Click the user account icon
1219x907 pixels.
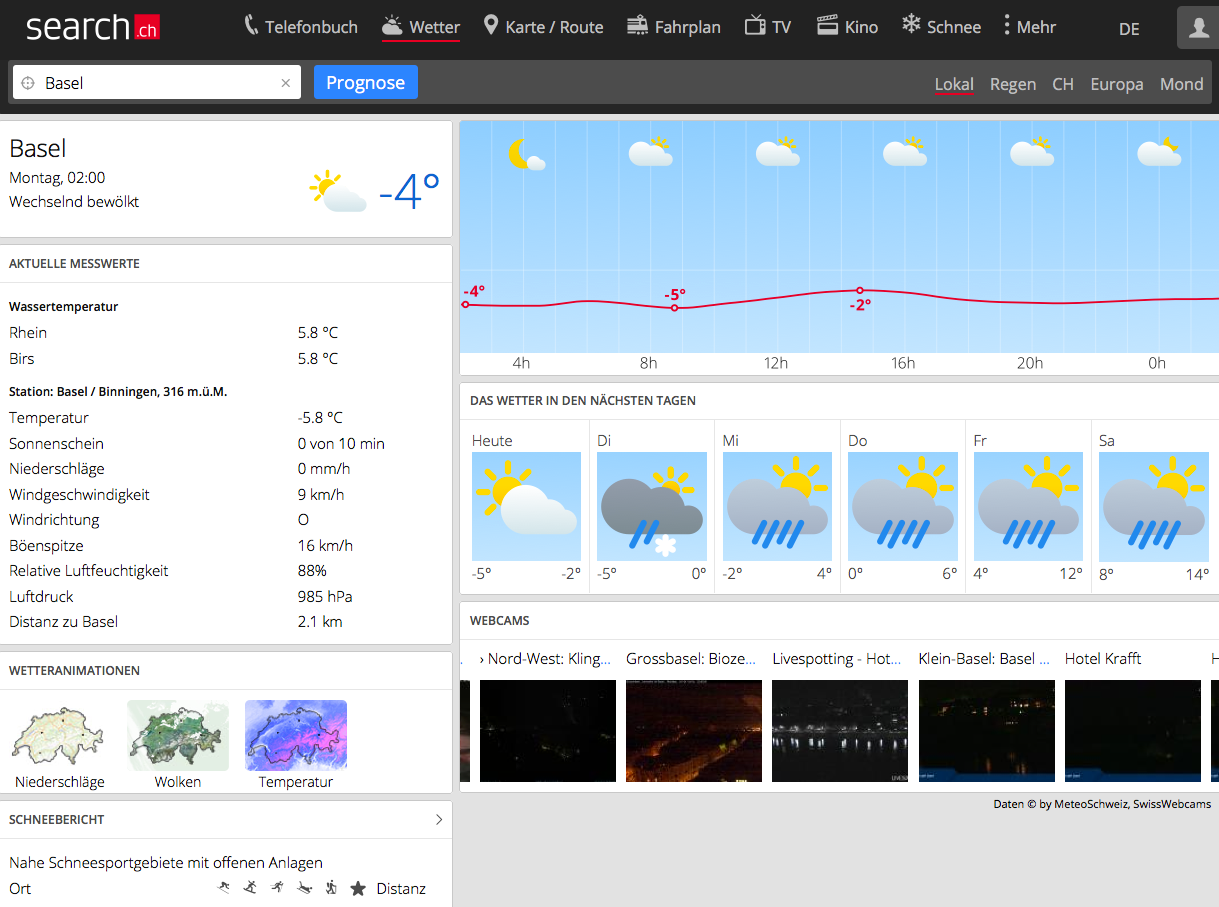(x=1198, y=28)
